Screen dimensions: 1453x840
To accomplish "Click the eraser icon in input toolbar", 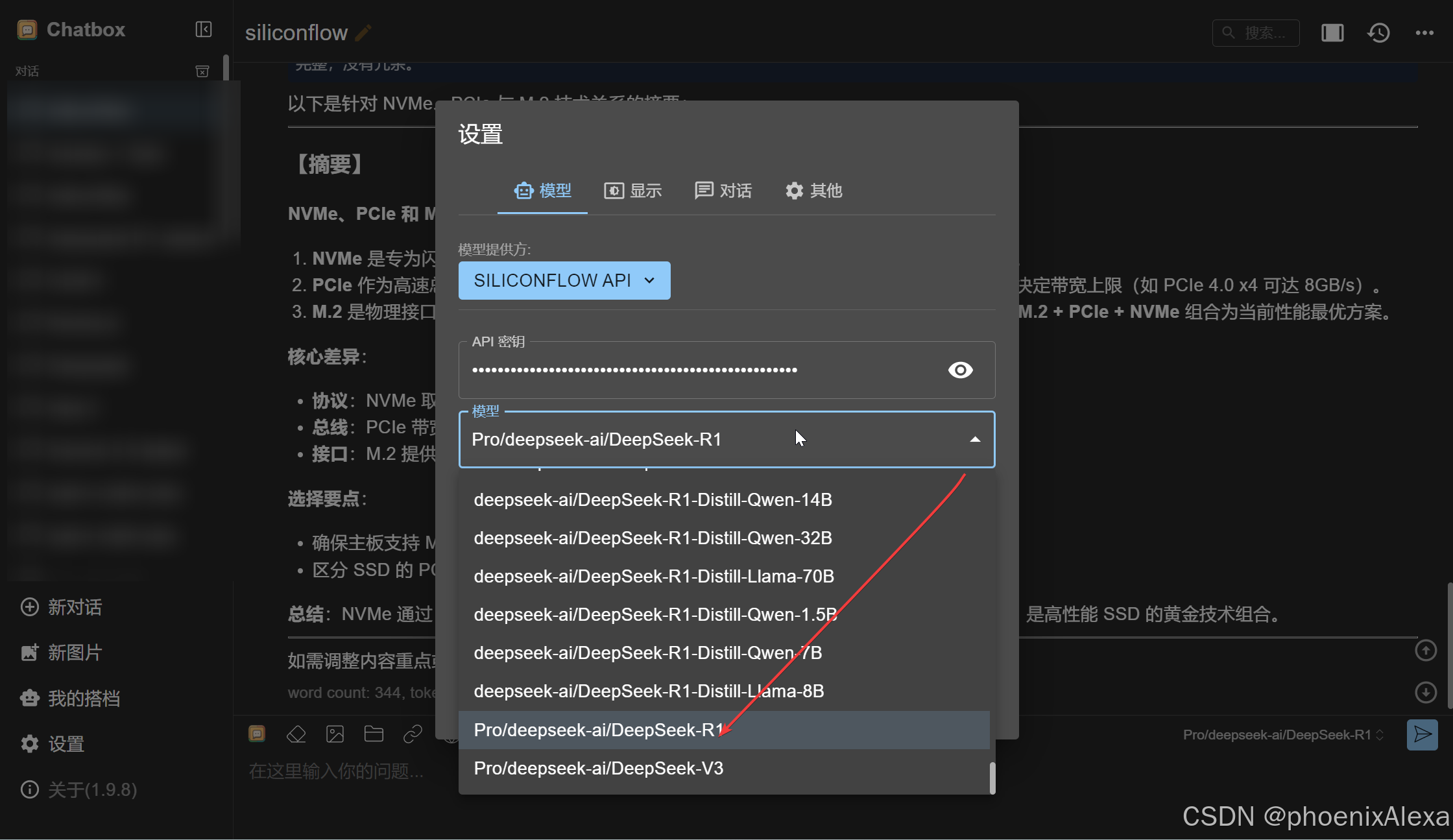I will point(296,734).
